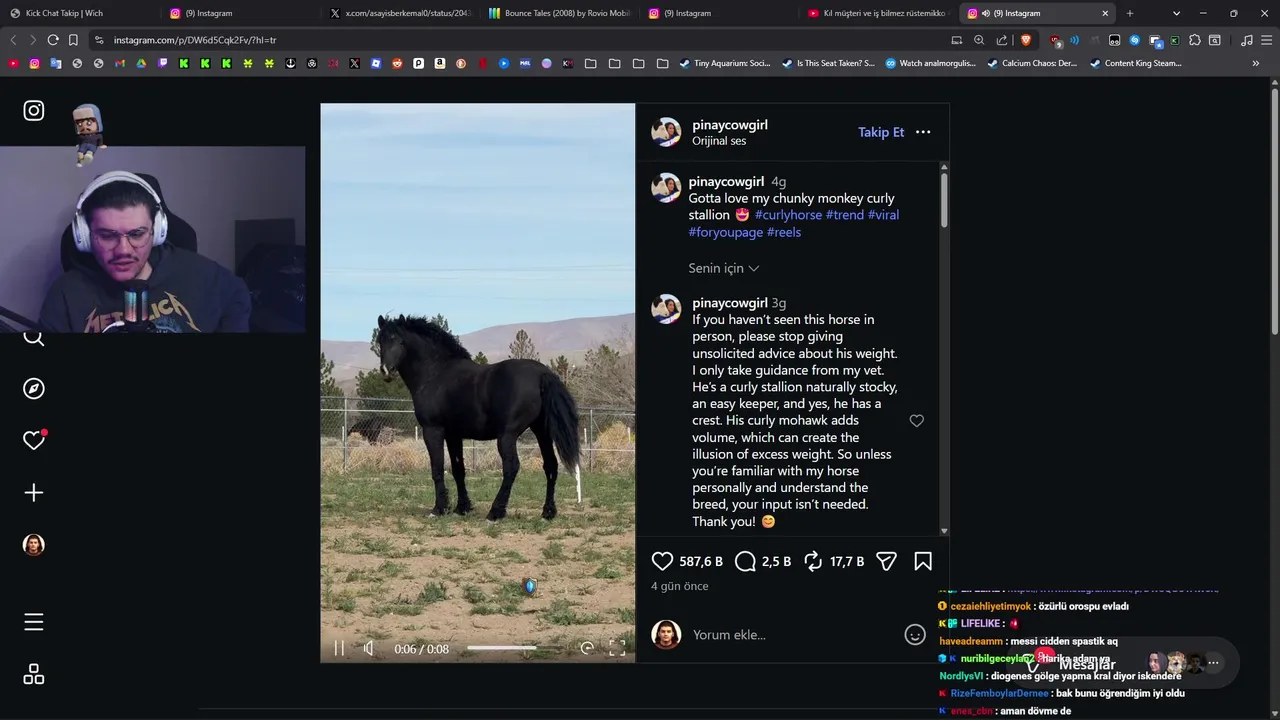Repost using the repost arrows icon
The height and width of the screenshot is (720, 1280).
[x=813, y=562]
